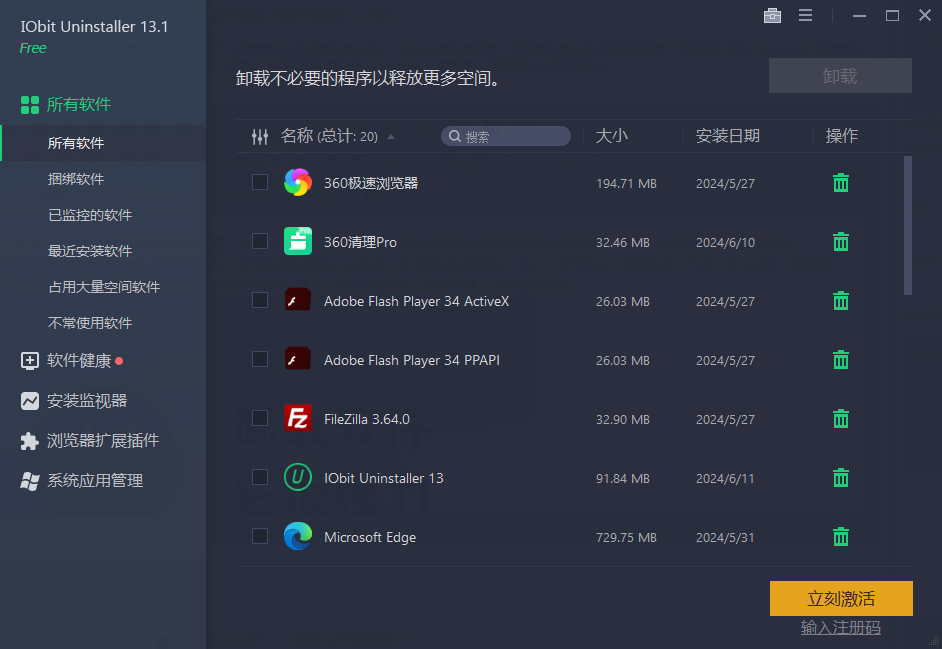Click trash icon for Flash Player 34 PPAPI
The width and height of the screenshot is (942, 649).
(x=840, y=359)
